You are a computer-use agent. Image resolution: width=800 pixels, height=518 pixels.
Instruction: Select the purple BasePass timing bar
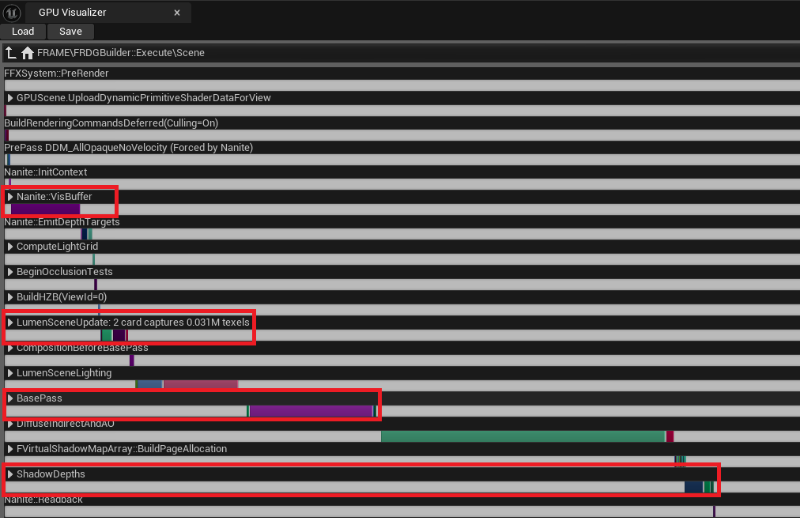310,411
